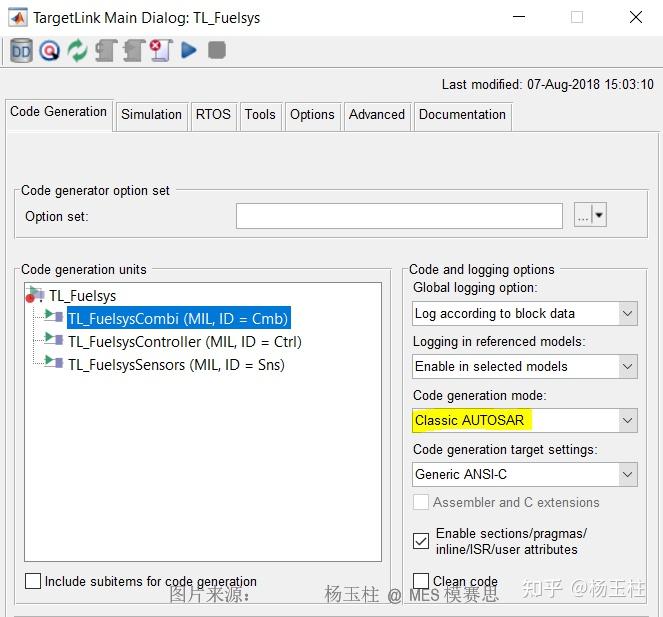Open the Code generation mode dropdown
This screenshot has width=663, height=617.
(525, 420)
